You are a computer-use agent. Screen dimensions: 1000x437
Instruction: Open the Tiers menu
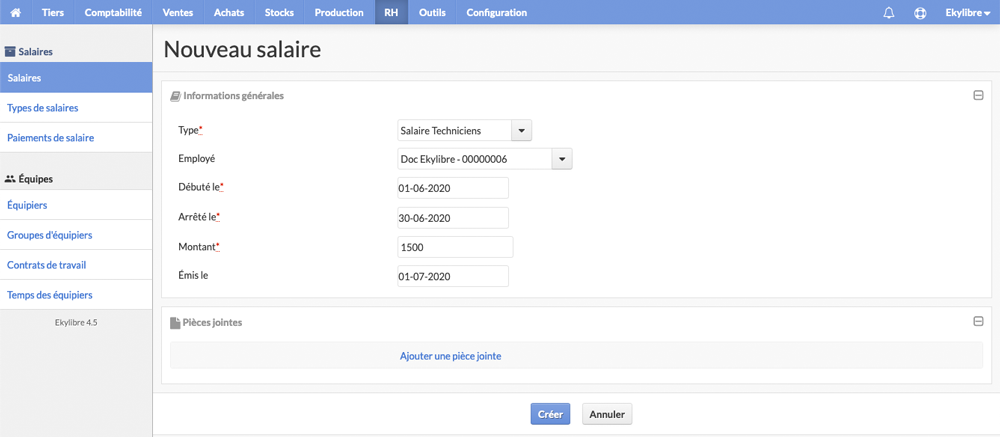53,12
